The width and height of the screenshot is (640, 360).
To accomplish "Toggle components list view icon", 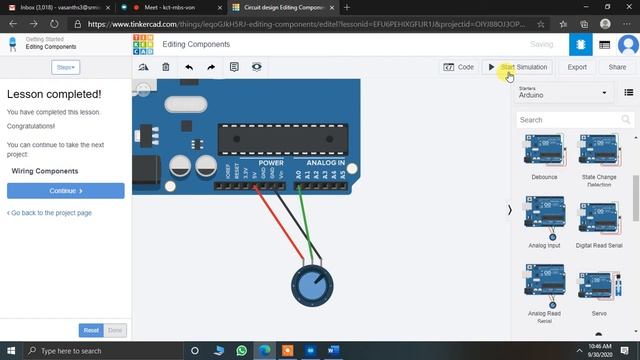I will (x=629, y=93).
